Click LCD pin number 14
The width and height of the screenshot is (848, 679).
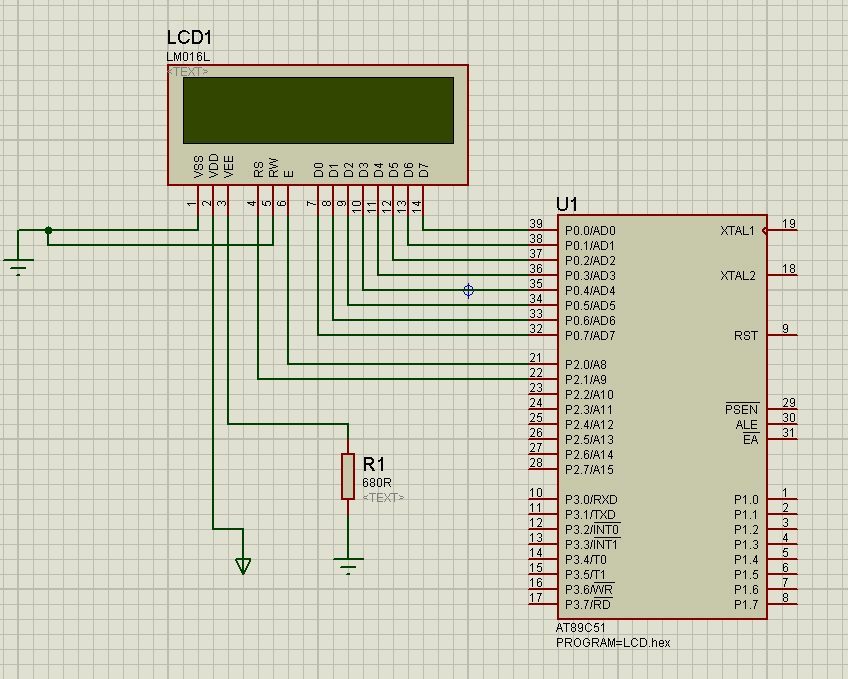416,207
